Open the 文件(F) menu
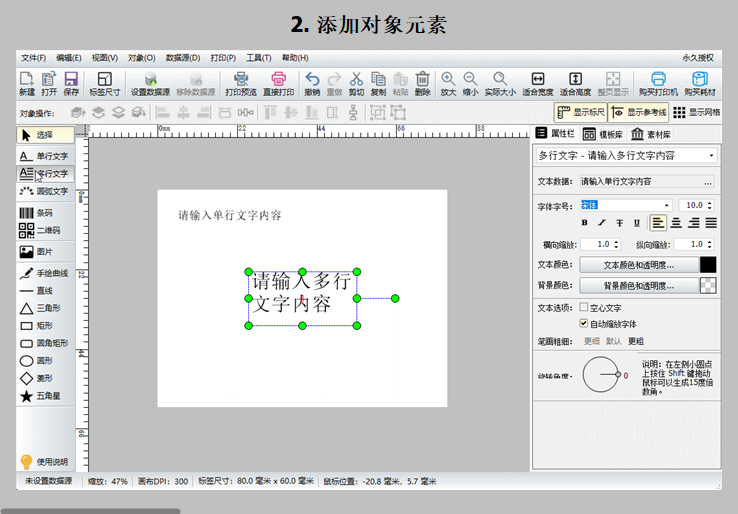Screen dimensions: 738x514 [33, 58]
